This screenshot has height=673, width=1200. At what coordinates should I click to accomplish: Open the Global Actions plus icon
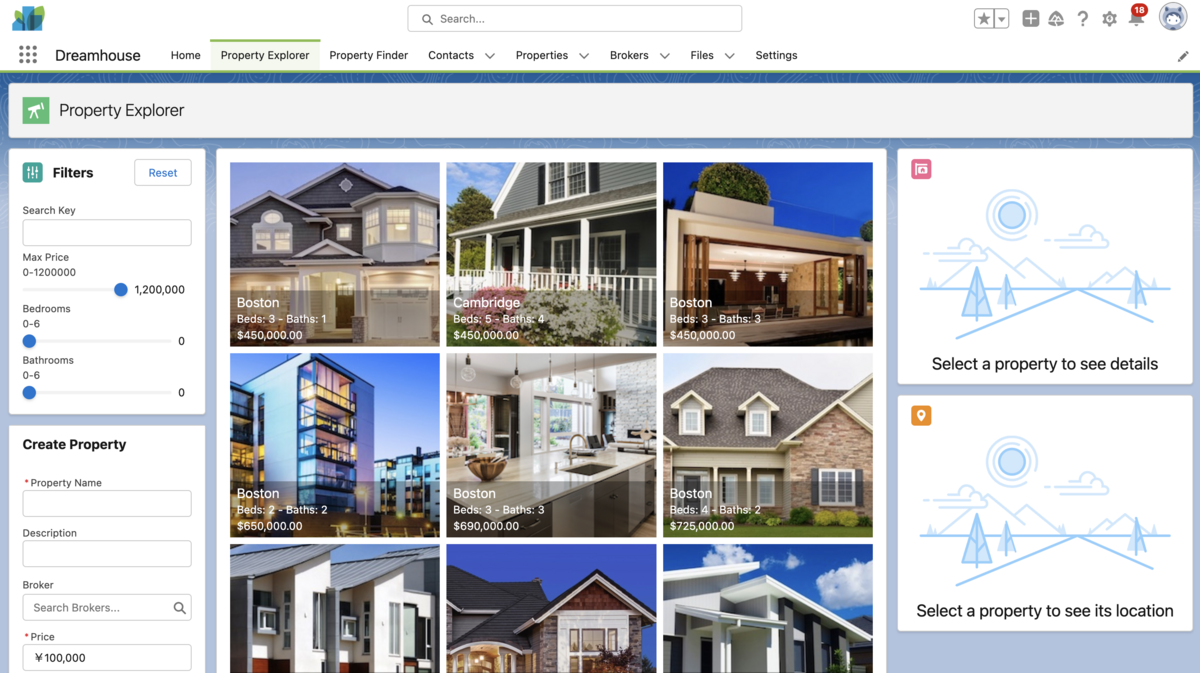pos(1030,19)
